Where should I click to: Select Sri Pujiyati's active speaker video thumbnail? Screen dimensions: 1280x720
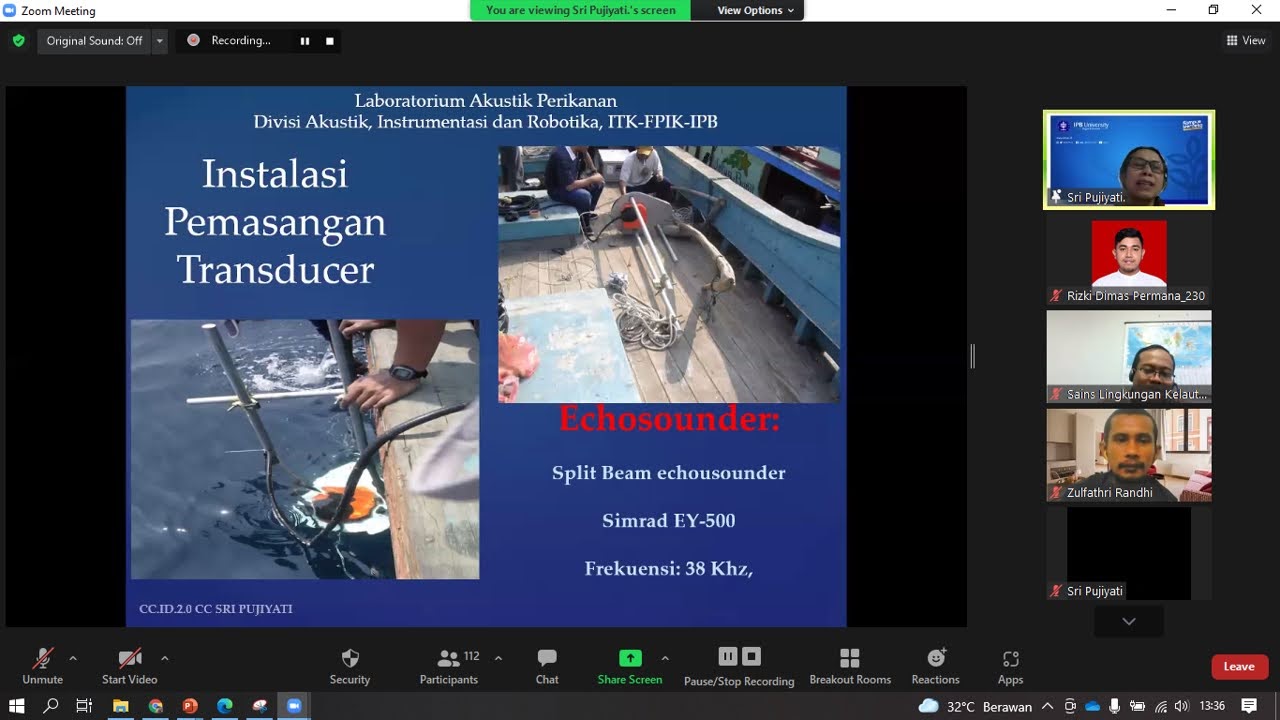point(1129,160)
